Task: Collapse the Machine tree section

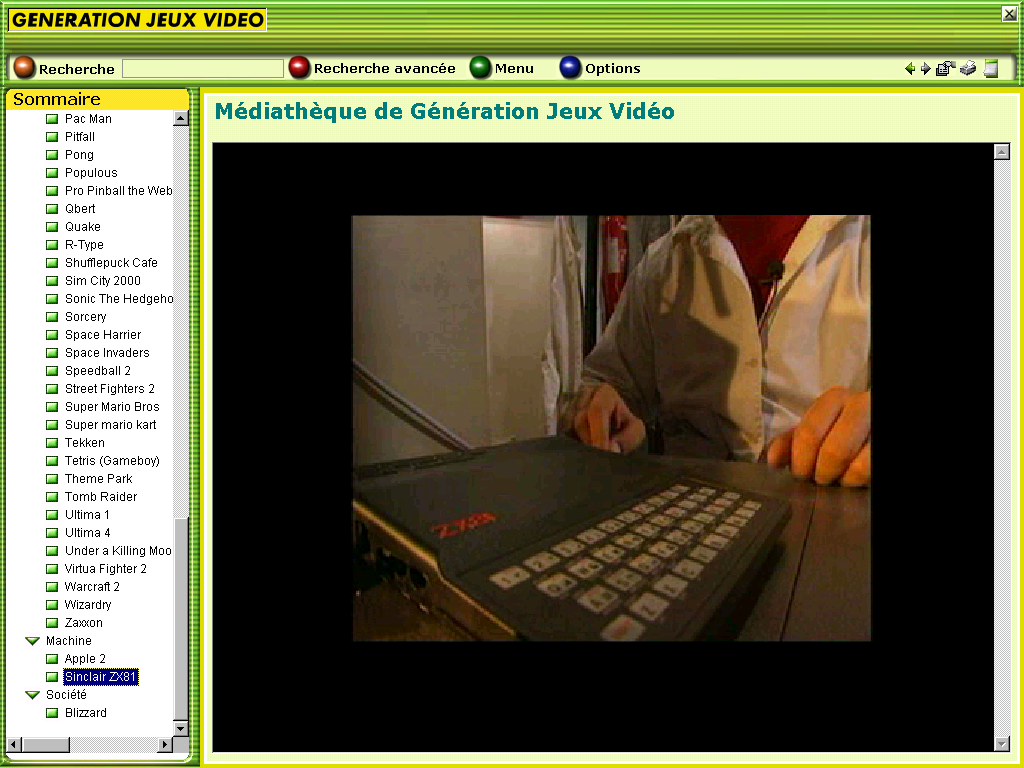Action: tap(32, 641)
